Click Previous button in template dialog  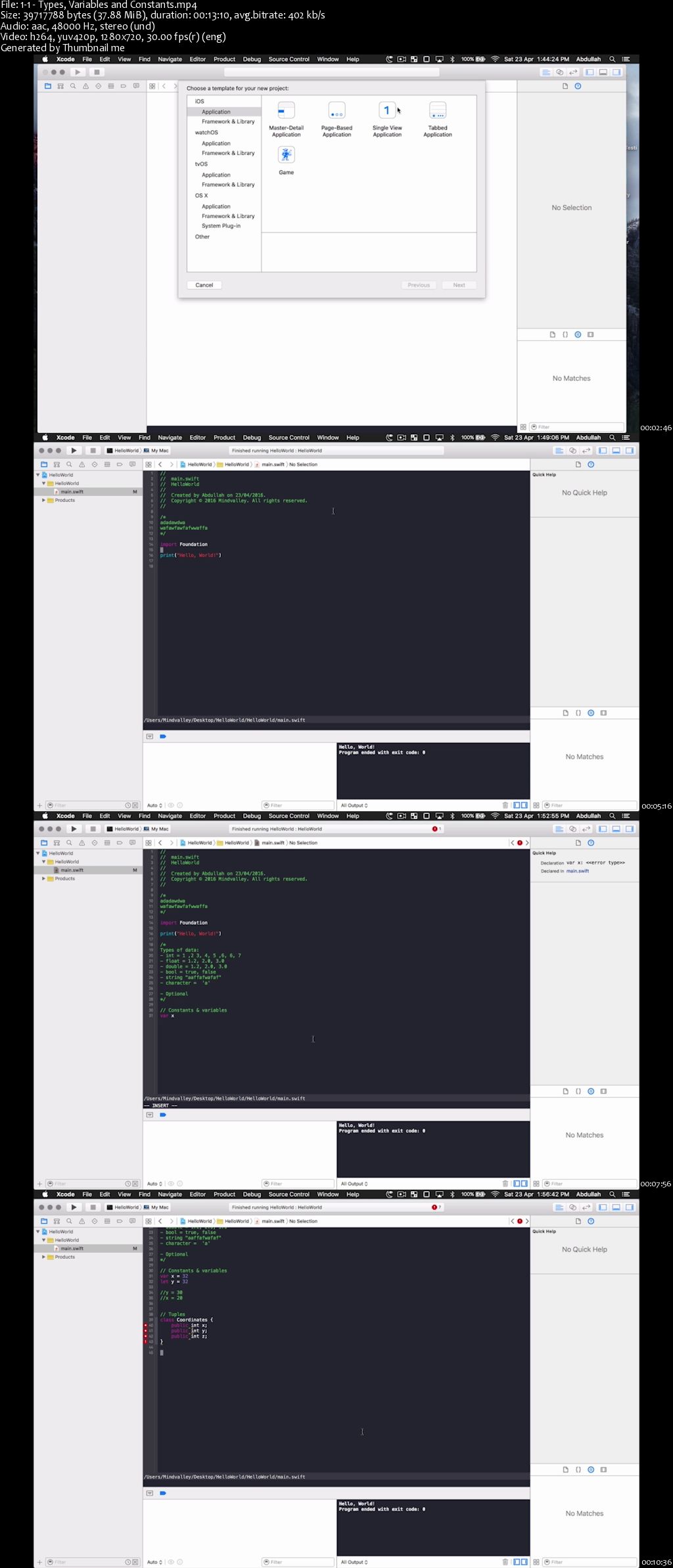(419, 285)
